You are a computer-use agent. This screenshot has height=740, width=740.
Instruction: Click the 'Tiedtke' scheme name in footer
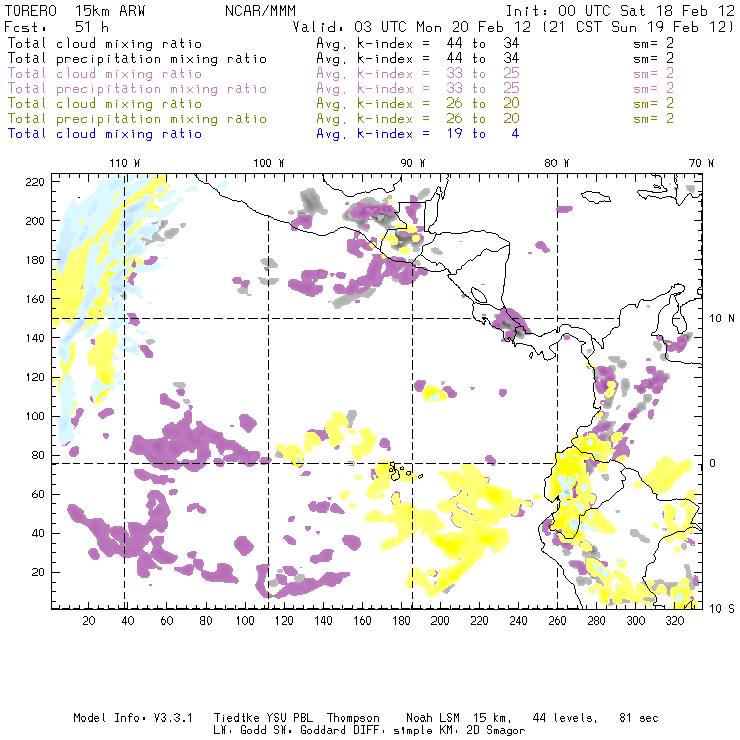pyautogui.click(x=236, y=718)
